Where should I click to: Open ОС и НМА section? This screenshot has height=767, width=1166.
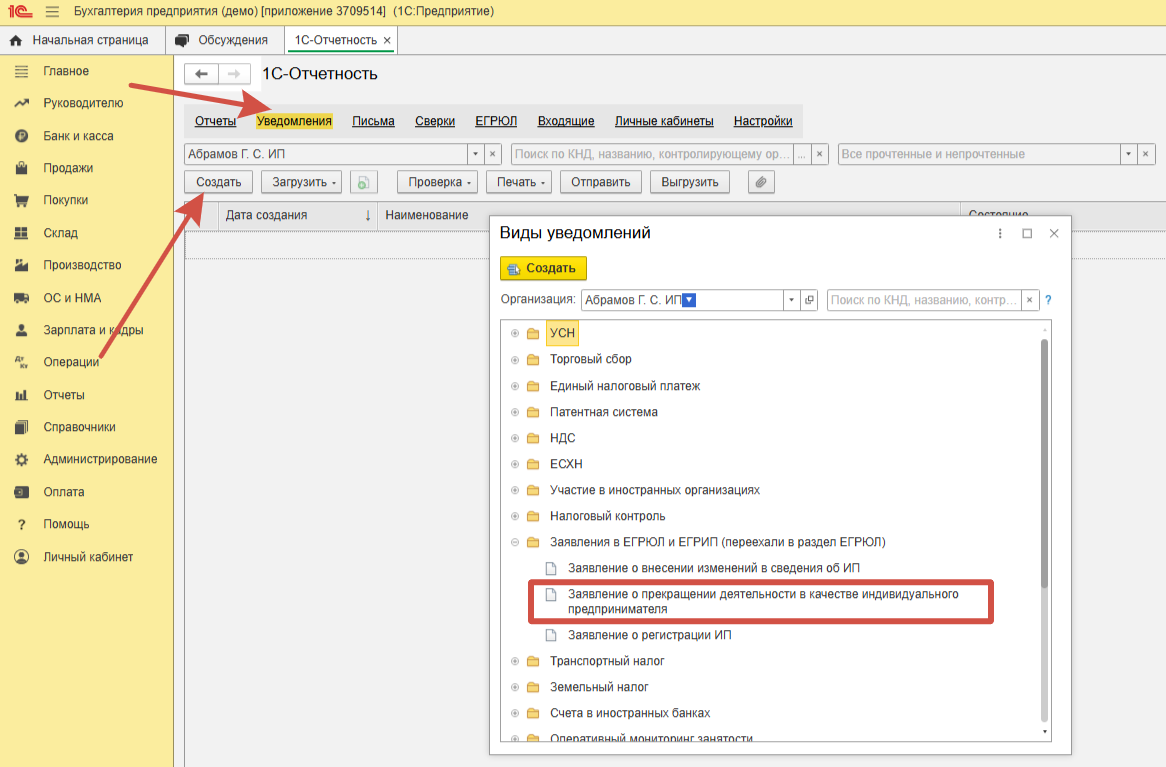point(72,298)
